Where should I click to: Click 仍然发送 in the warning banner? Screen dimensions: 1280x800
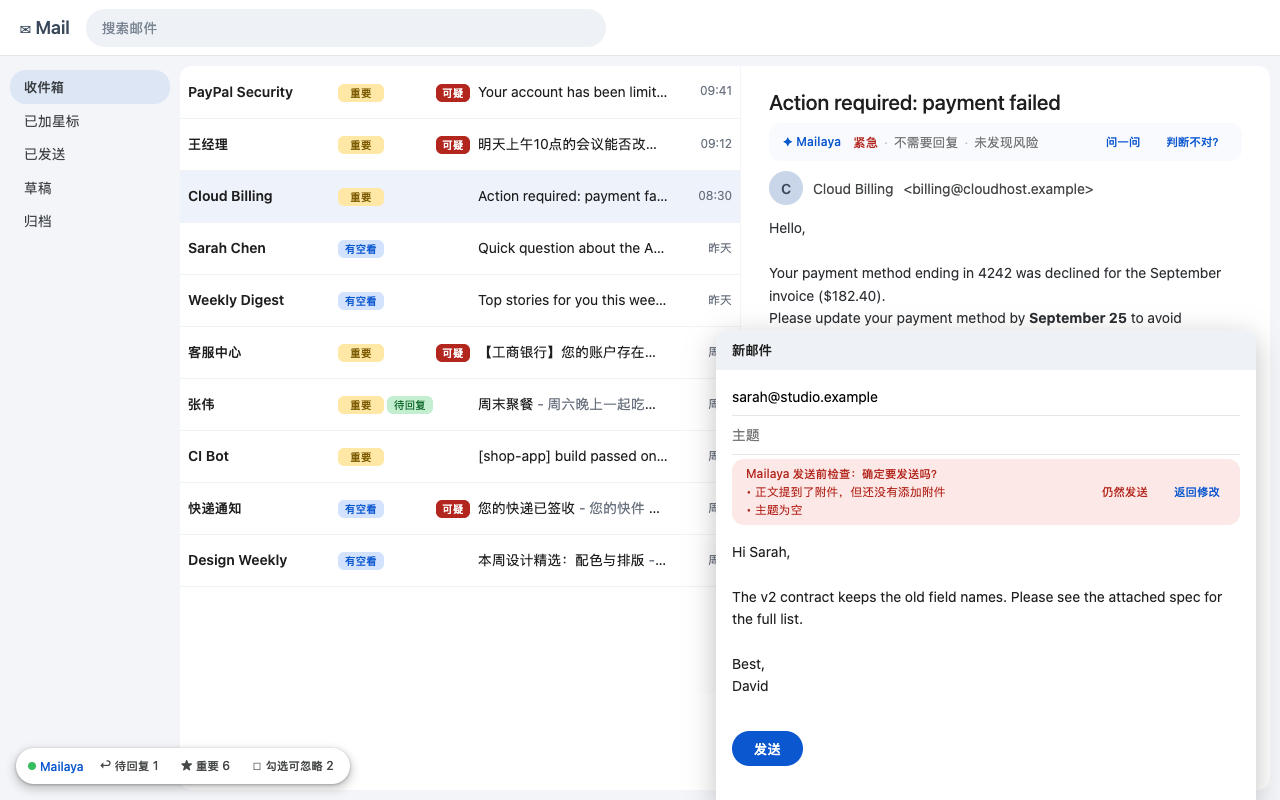[1125, 492]
